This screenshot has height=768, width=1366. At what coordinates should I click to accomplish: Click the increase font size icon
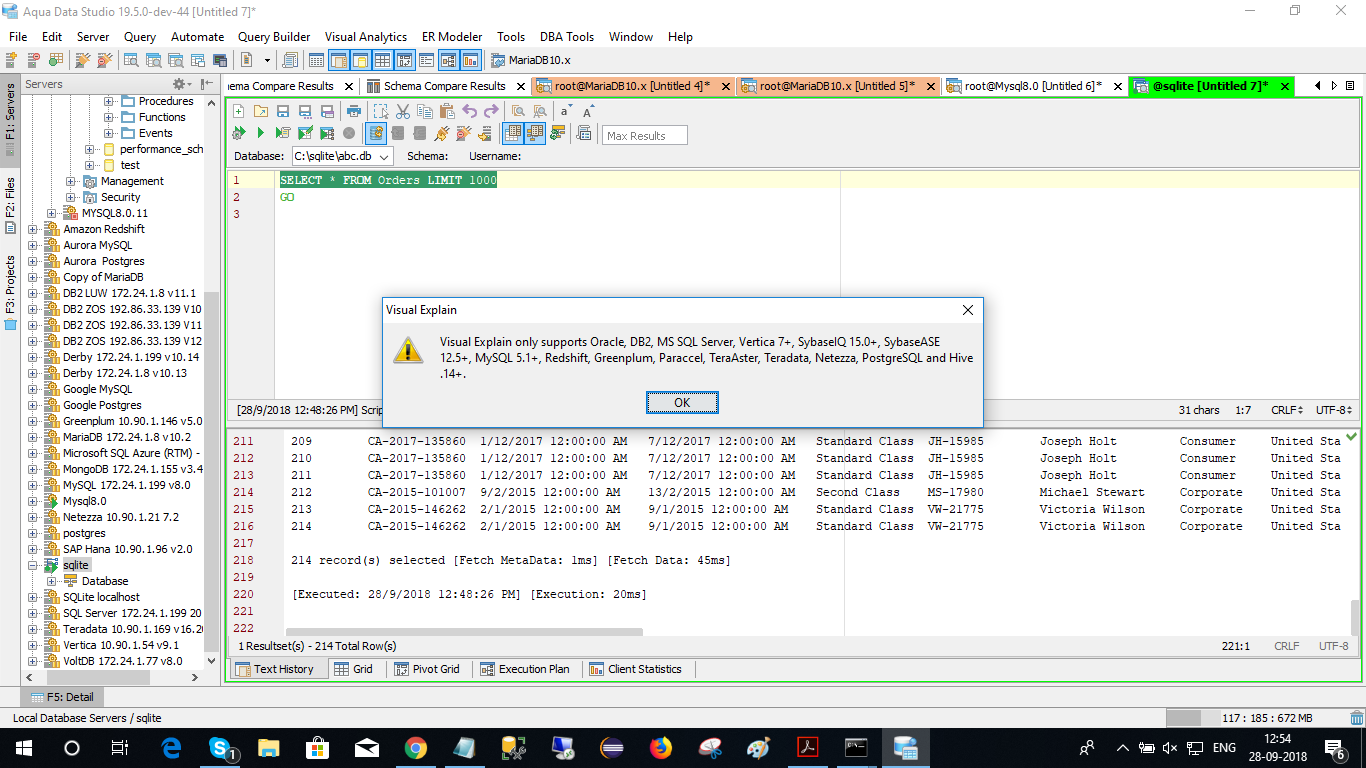(588, 111)
